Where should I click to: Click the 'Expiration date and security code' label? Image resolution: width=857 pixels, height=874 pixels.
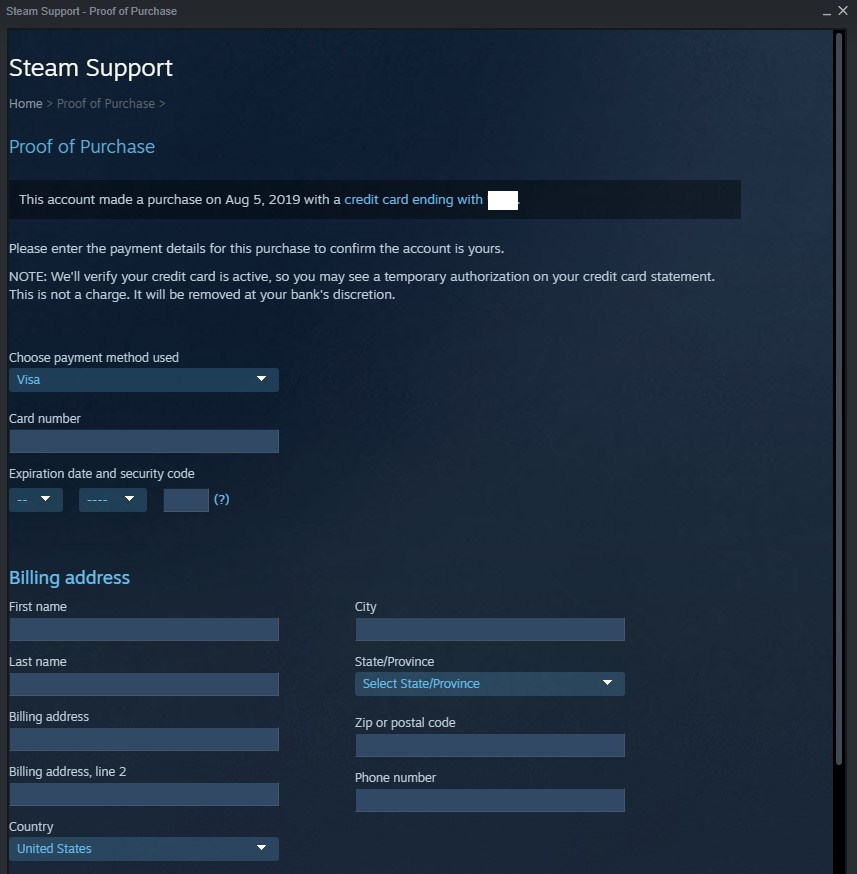pyautogui.click(x=101, y=474)
